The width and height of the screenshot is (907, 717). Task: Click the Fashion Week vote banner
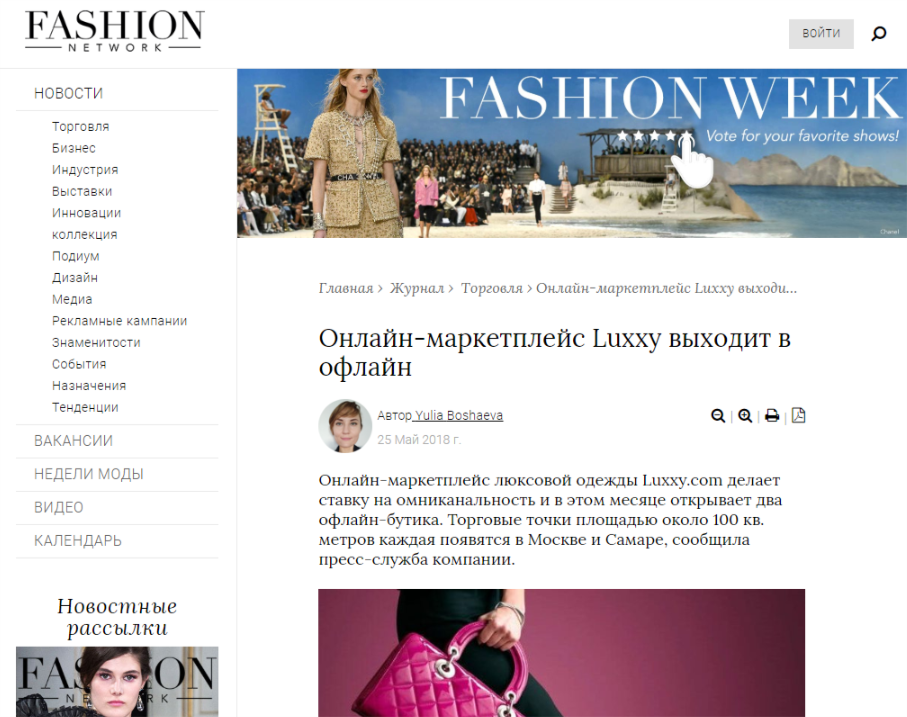pyautogui.click(x=572, y=153)
